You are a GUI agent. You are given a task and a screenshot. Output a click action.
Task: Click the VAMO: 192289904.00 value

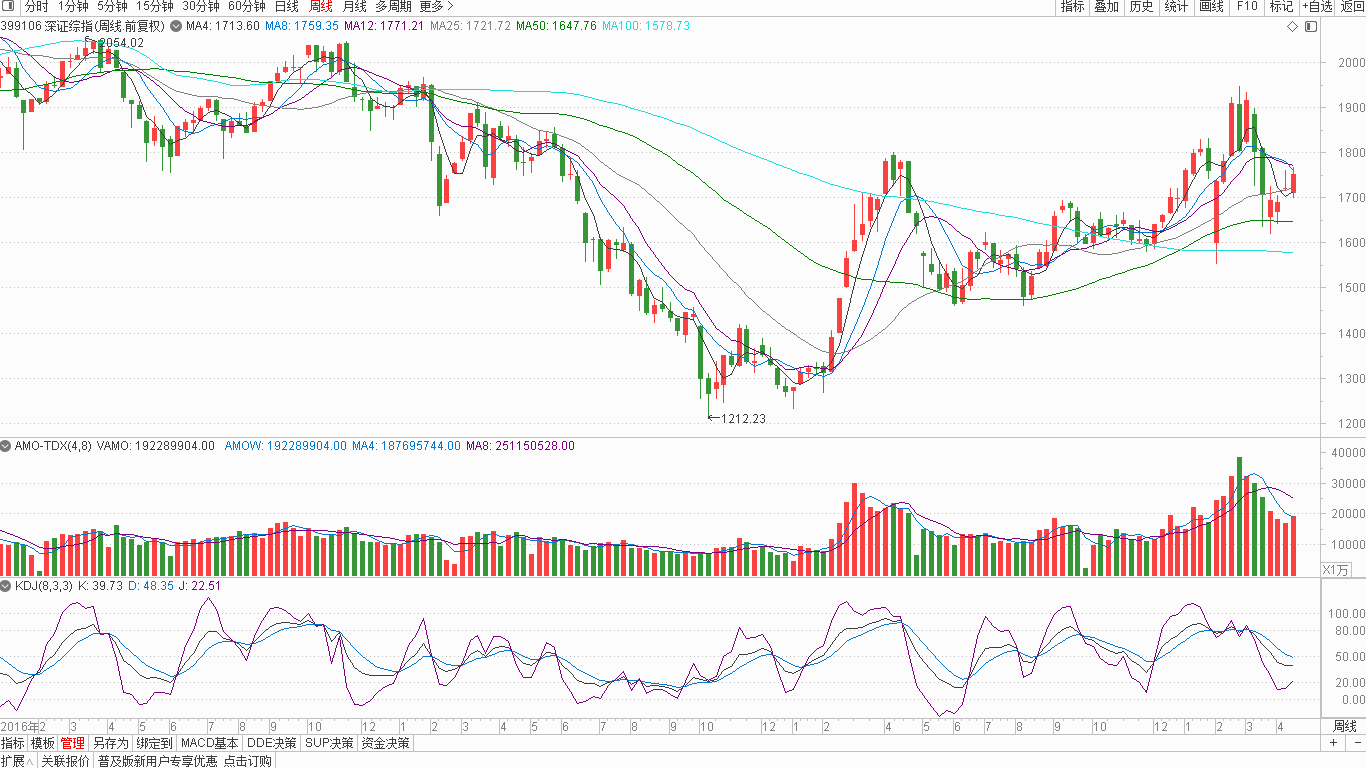point(155,446)
